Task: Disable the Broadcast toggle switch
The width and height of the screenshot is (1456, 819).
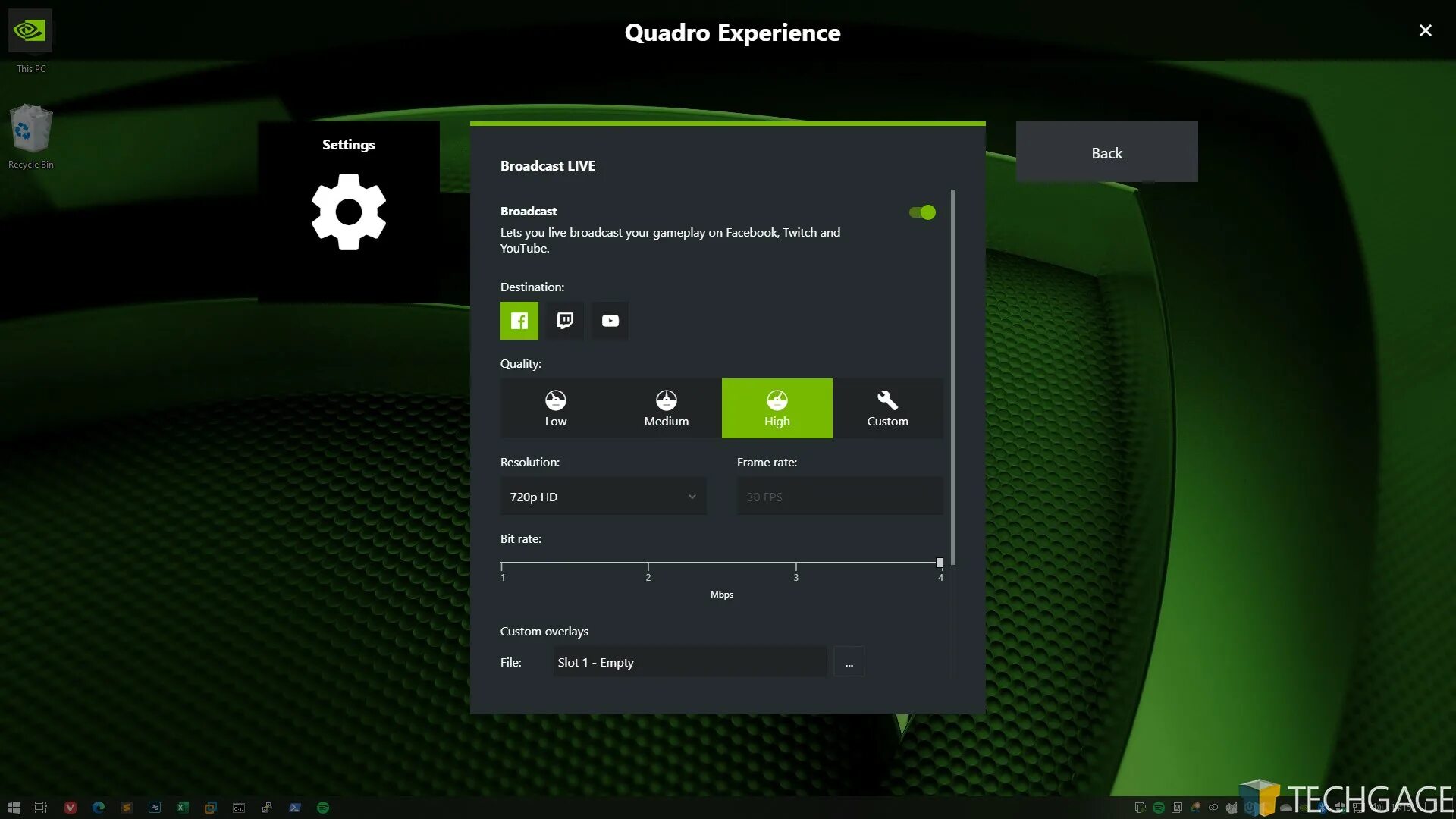Action: 923,212
